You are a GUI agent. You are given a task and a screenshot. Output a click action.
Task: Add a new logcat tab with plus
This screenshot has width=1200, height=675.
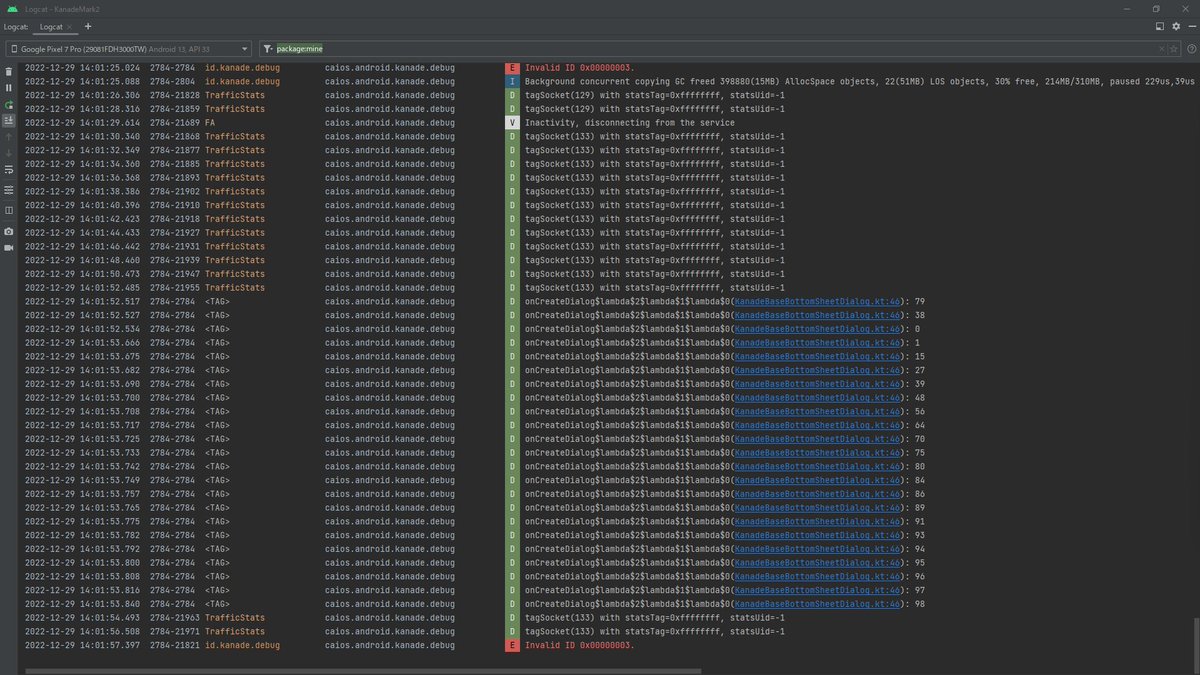(88, 26)
